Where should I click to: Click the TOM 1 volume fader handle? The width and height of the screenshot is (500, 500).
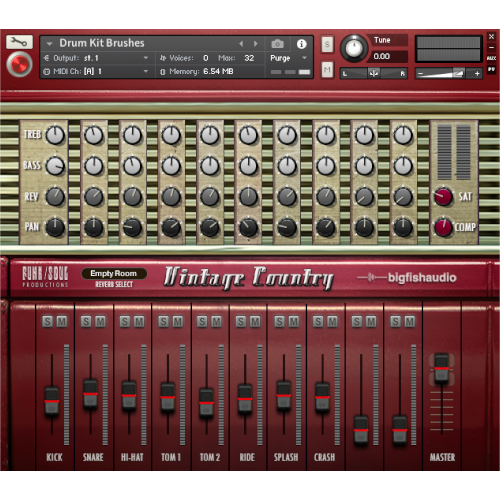coord(168,397)
